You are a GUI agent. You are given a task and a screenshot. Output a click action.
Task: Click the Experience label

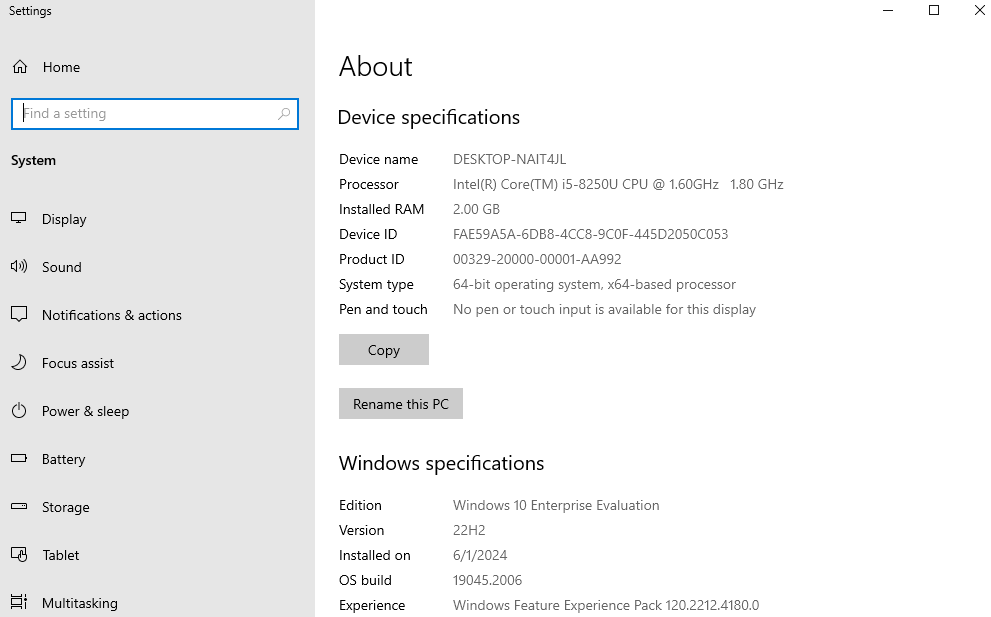coord(372,606)
